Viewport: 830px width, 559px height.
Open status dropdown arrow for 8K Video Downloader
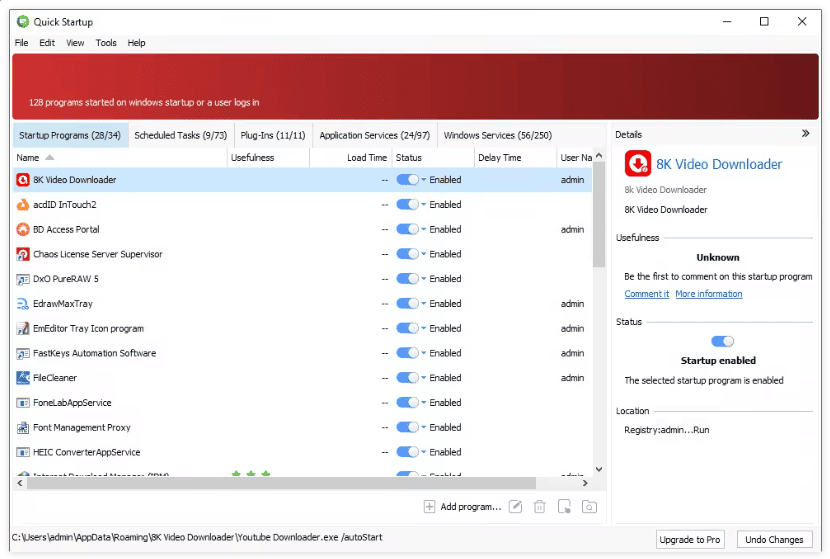[423, 180]
